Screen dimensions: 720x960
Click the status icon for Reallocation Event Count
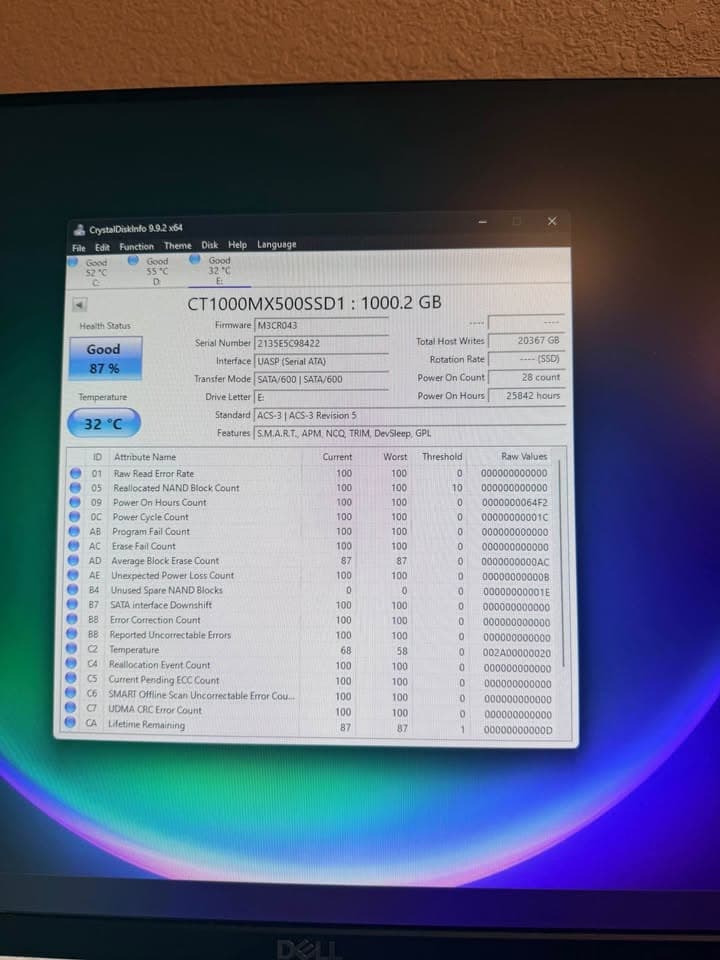(71, 664)
